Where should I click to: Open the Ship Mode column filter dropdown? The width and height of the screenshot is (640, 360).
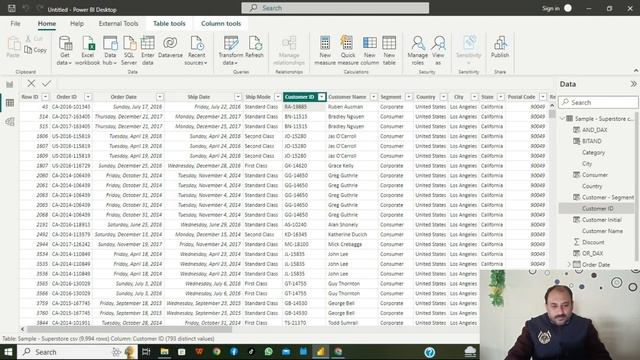278,97
